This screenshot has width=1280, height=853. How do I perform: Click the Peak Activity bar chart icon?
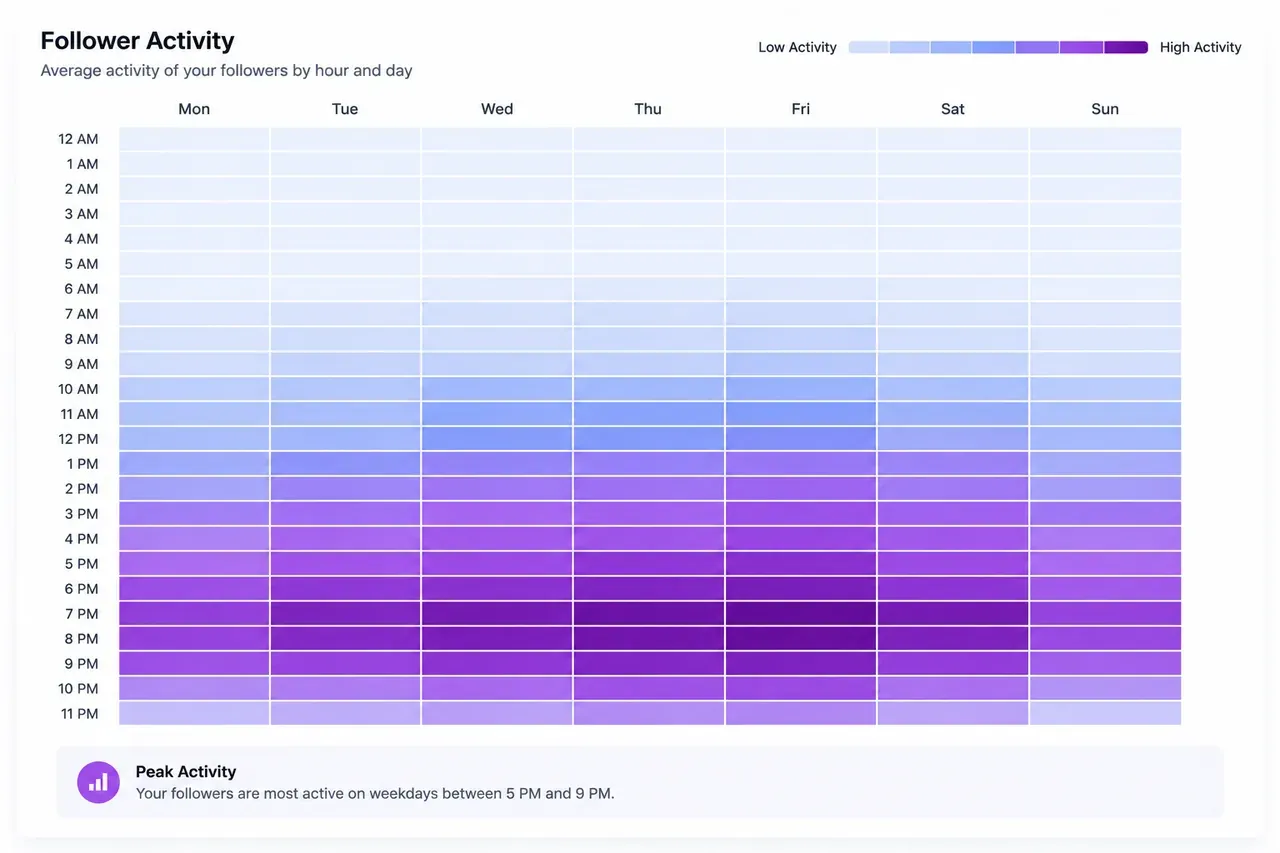[x=98, y=782]
